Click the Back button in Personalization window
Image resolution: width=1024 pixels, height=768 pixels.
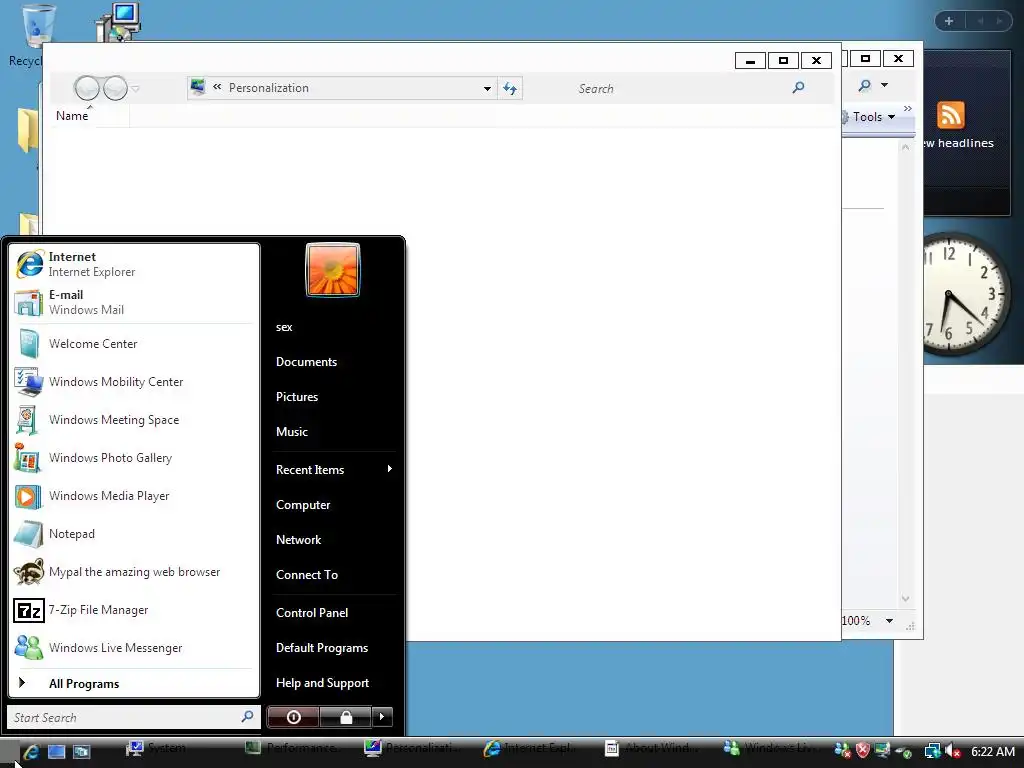point(86,88)
